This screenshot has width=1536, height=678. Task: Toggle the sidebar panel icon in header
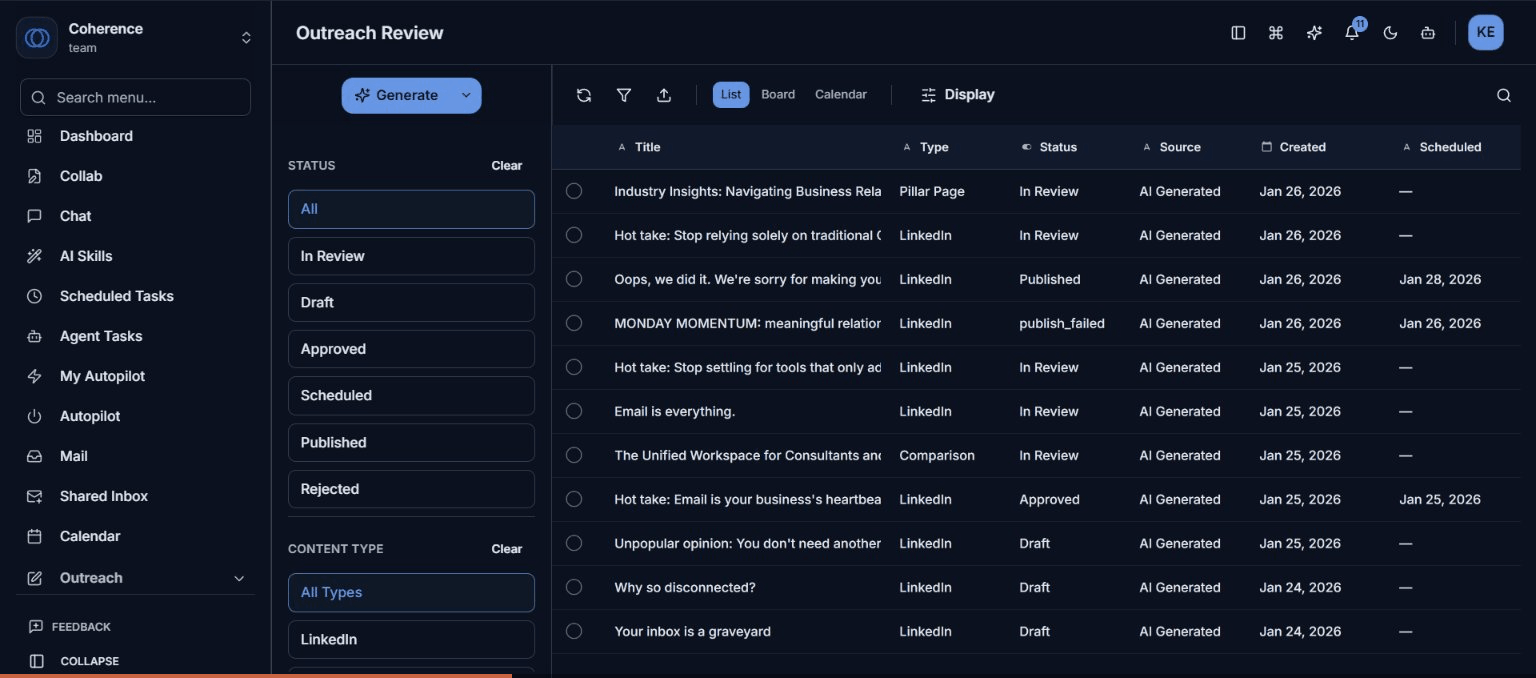coord(1238,32)
